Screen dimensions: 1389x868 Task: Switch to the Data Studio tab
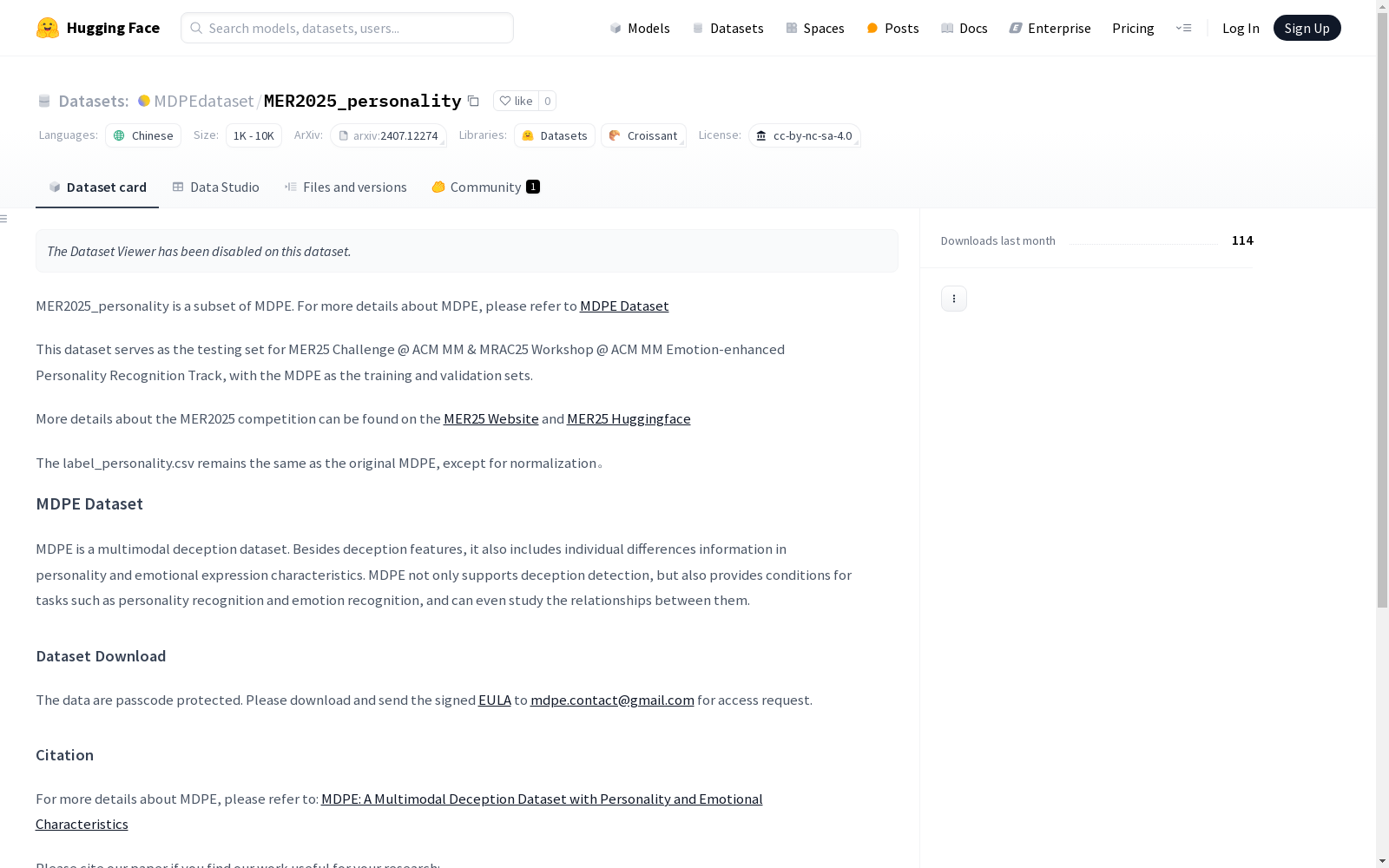tap(215, 187)
